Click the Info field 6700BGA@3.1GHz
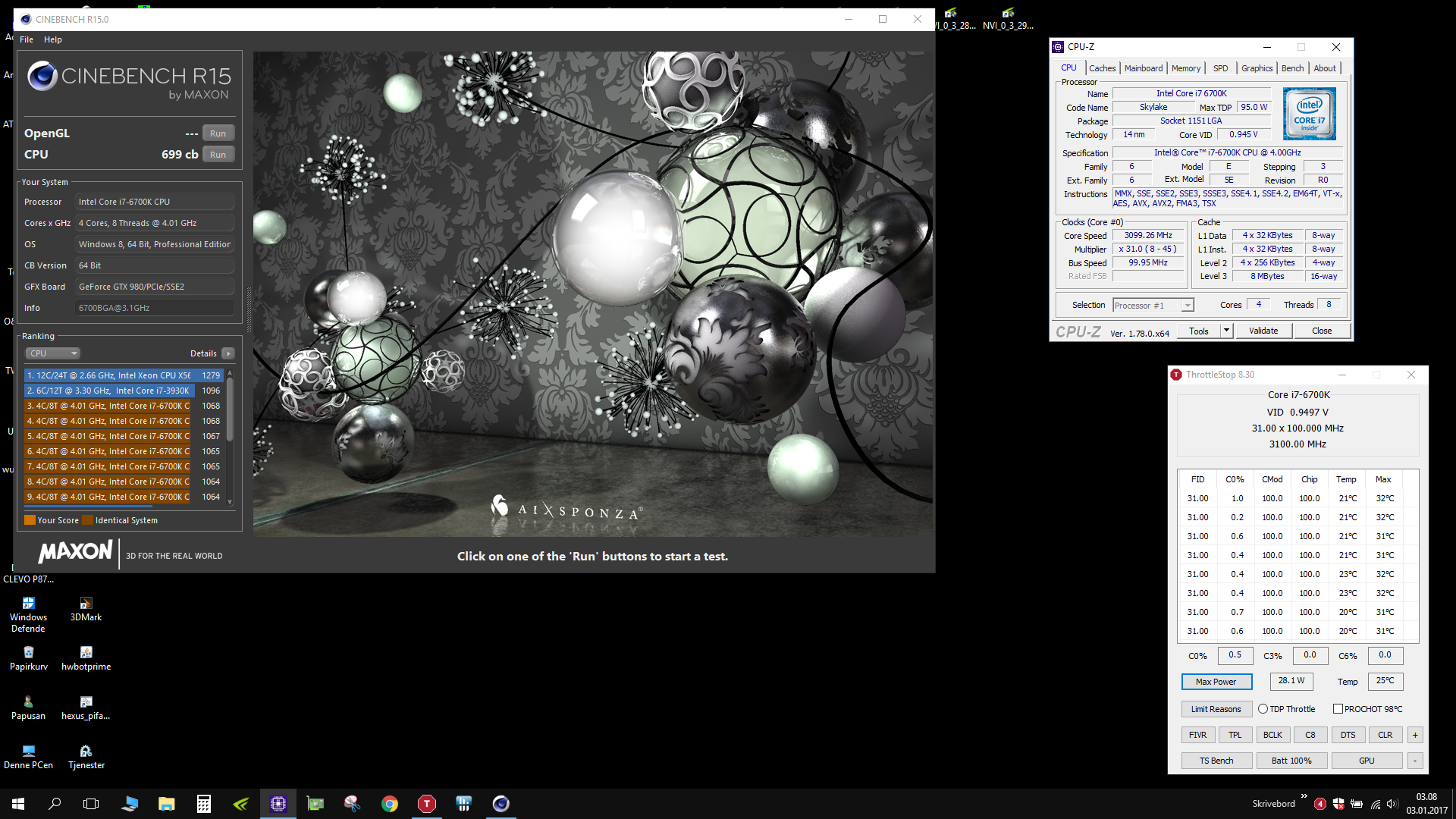This screenshot has width=1456, height=819. 155,308
